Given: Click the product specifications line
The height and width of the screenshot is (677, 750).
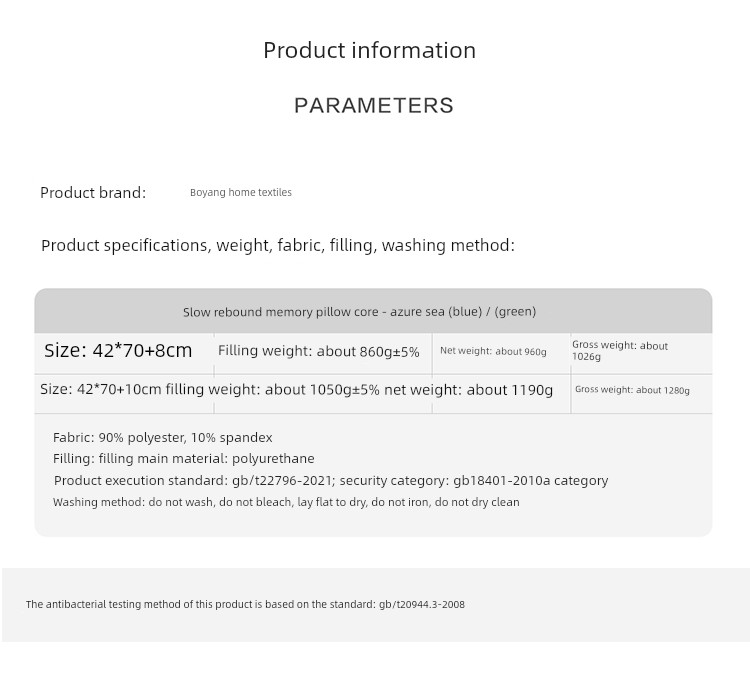Looking at the screenshot, I should click(277, 245).
